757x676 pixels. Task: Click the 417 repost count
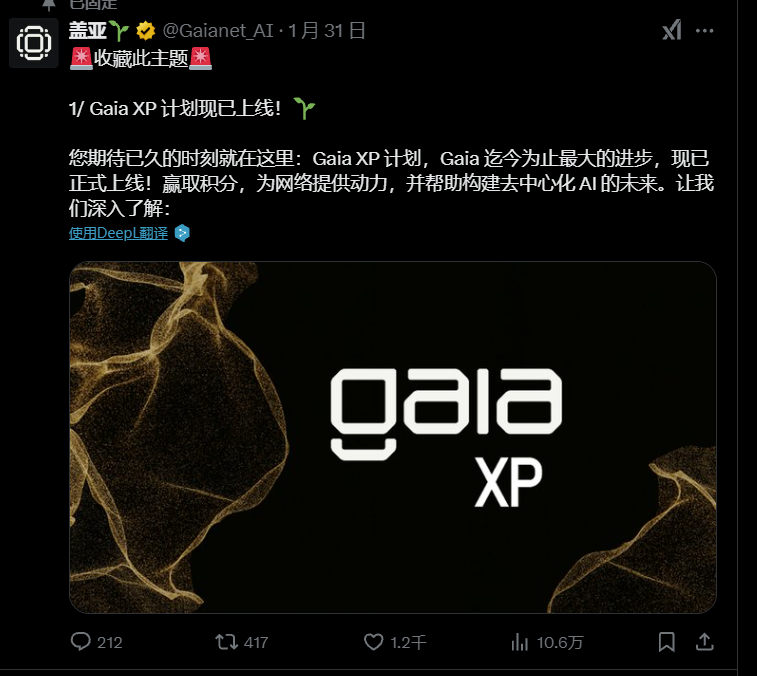[x=256, y=643]
